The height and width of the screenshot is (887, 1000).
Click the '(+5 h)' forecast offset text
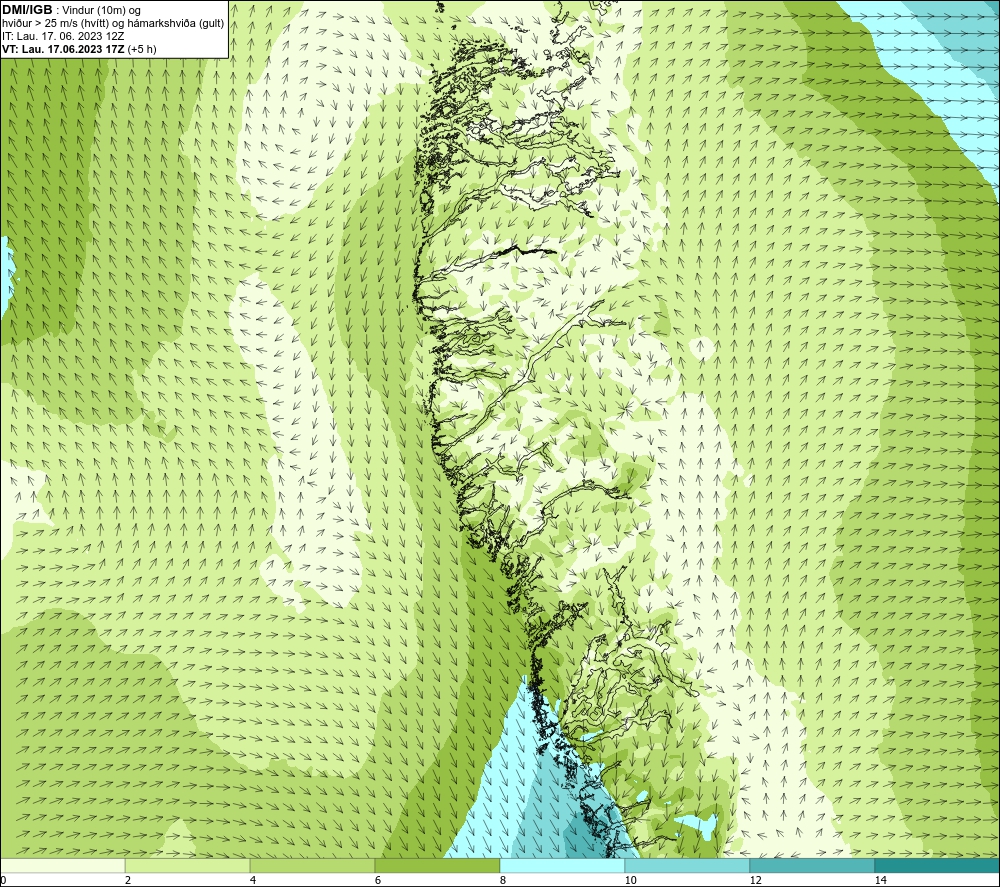point(142,49)
